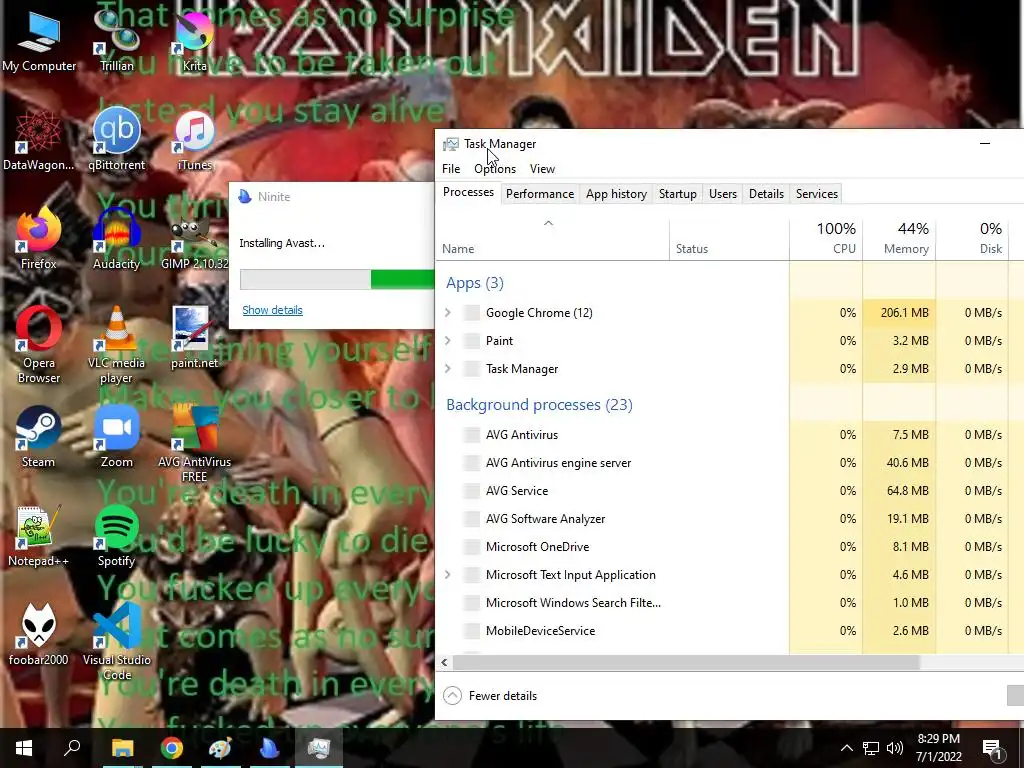This screenshot has height=768, width=1024.
Task: Select the AVG Service process
Action: (x=729, y=491)
